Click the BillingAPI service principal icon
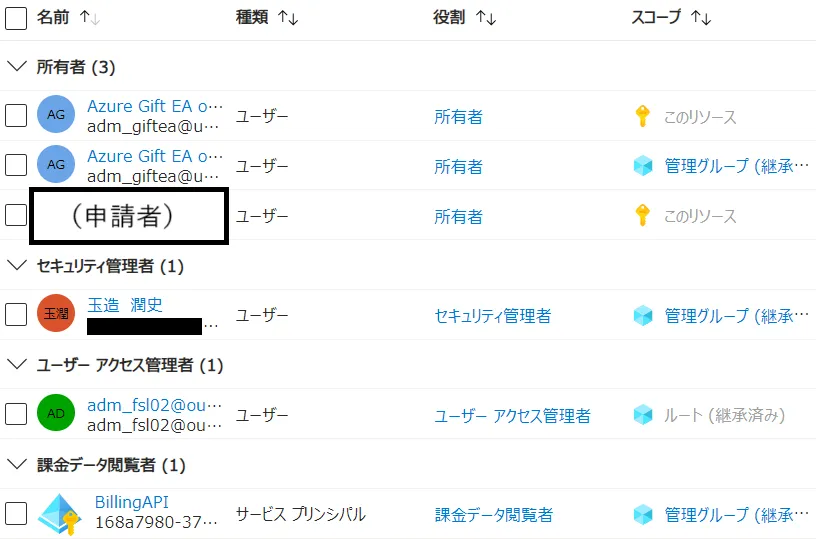 point(59,514)
